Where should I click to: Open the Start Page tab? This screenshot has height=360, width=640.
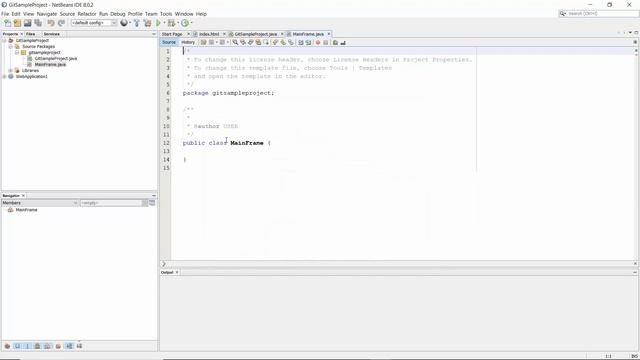172,34
